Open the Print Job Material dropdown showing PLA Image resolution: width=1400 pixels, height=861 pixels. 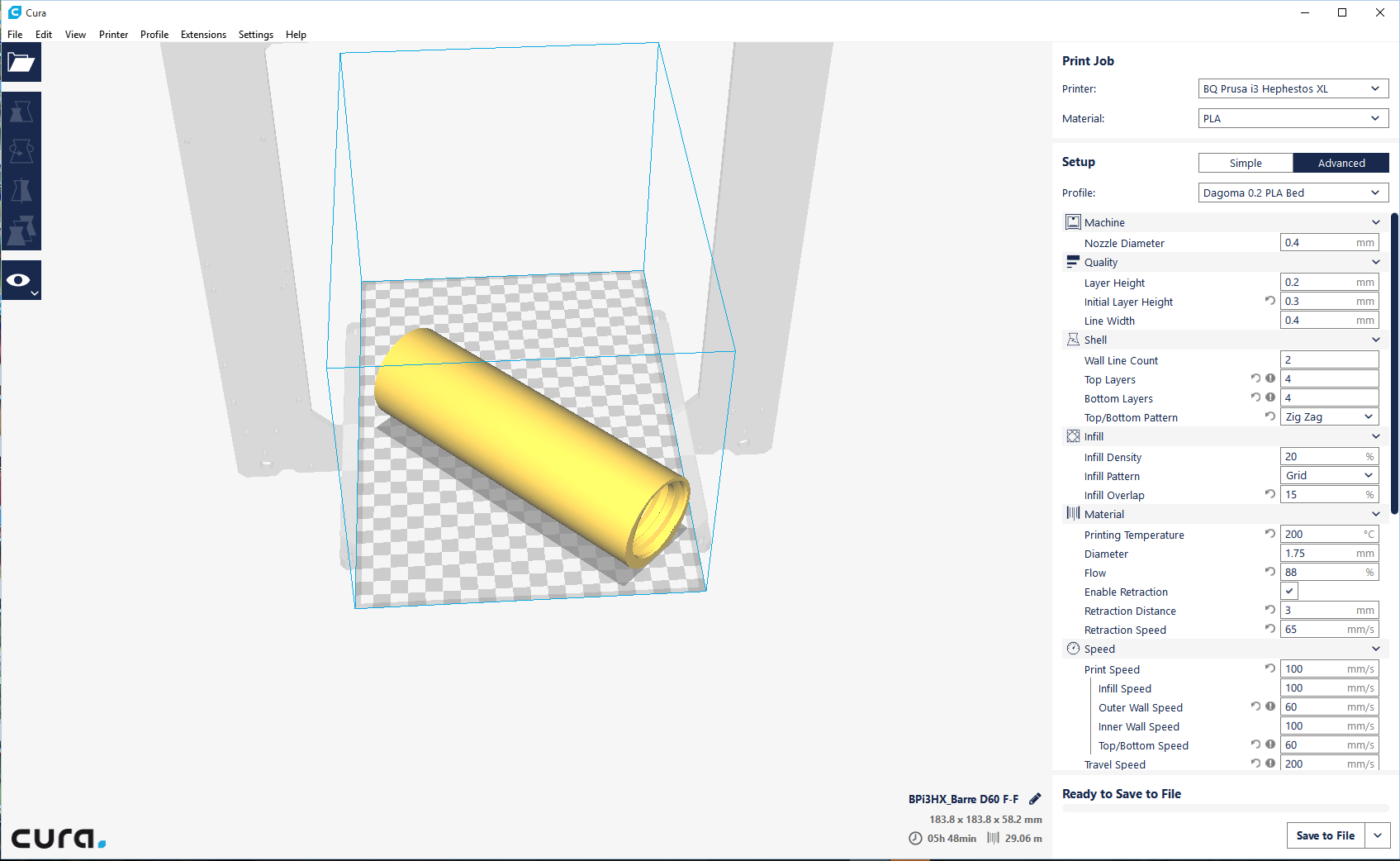point(1293,119)
